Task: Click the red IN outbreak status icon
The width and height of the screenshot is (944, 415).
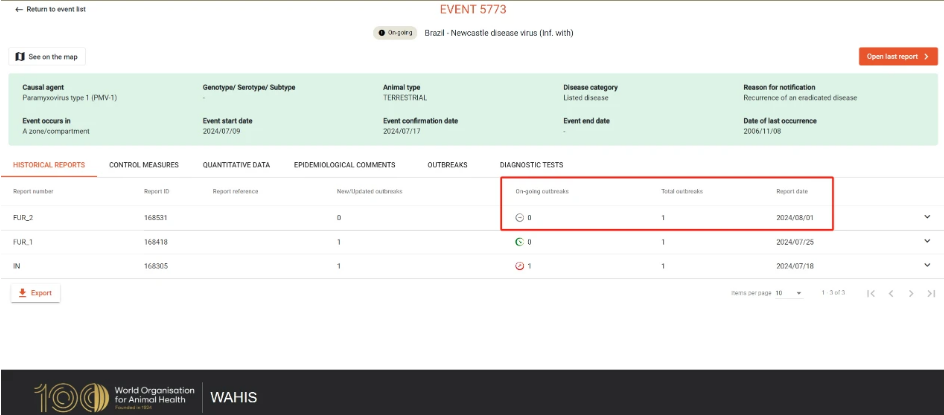Action: (520, 266)
